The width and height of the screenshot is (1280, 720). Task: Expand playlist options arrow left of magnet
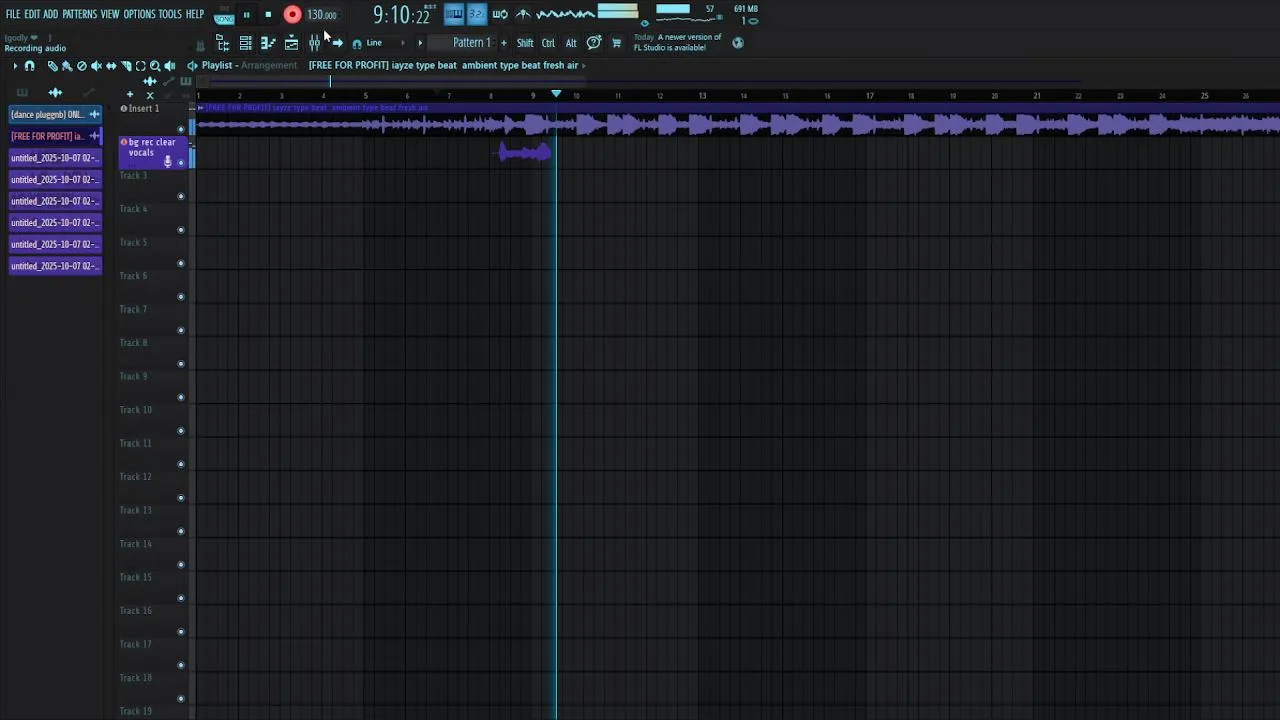tap(15, 65)
